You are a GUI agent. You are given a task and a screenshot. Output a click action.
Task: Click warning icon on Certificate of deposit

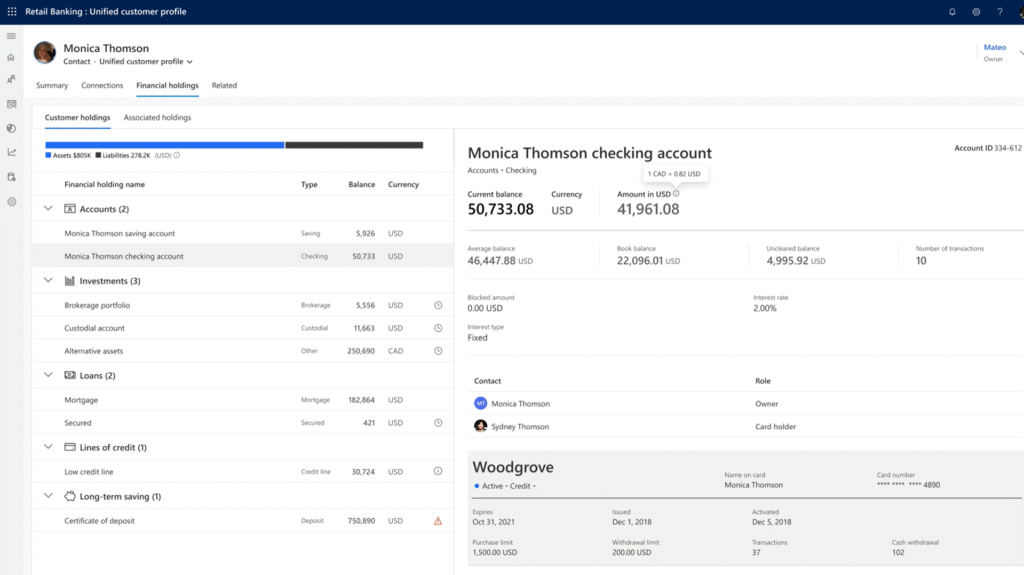point(437,521)
